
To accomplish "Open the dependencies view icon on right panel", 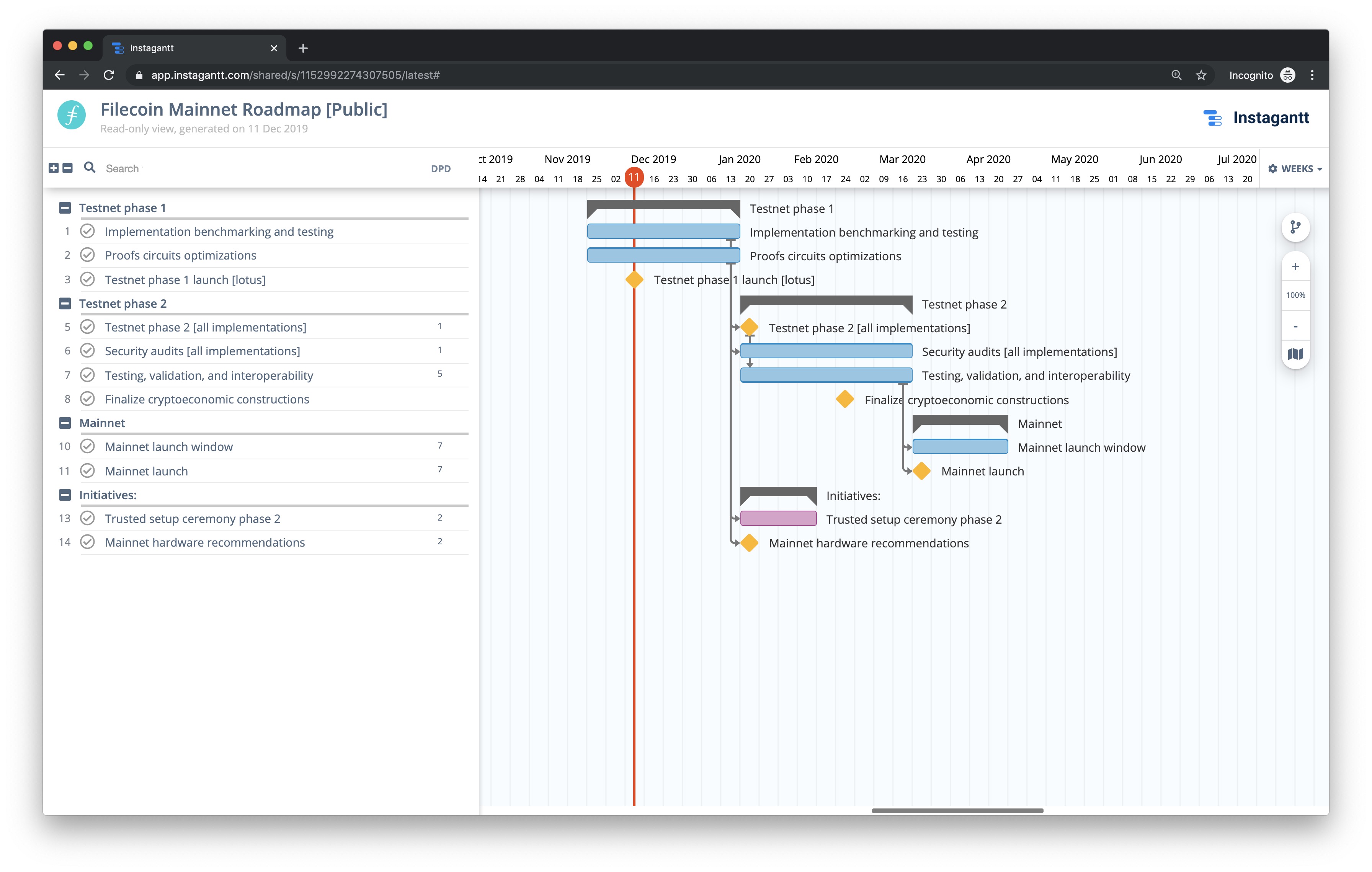I will (1295, 227).
